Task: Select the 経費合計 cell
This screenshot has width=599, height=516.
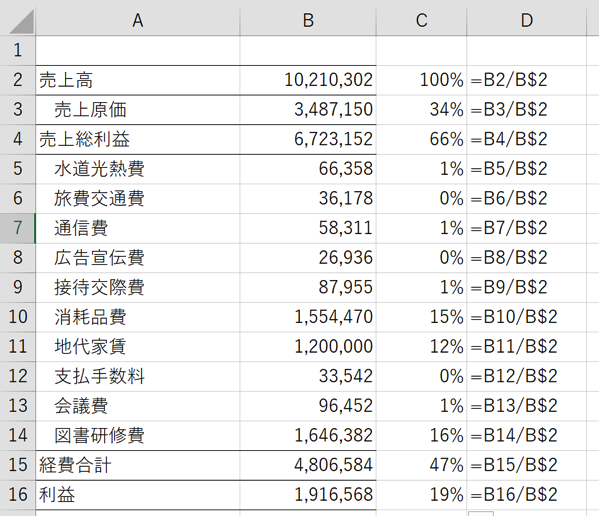Action: 138,465
